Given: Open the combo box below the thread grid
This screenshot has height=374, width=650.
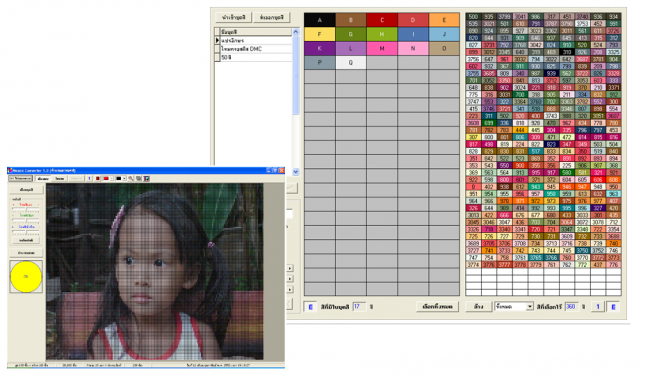Looking at the screenshot, I should (x=514, y=306).
